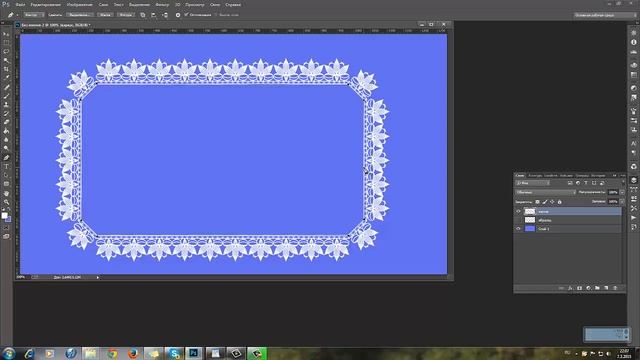Open the Справка menu
Image resolution: width=640 pixels, height=360 pixels.
[x=233, y=4]
